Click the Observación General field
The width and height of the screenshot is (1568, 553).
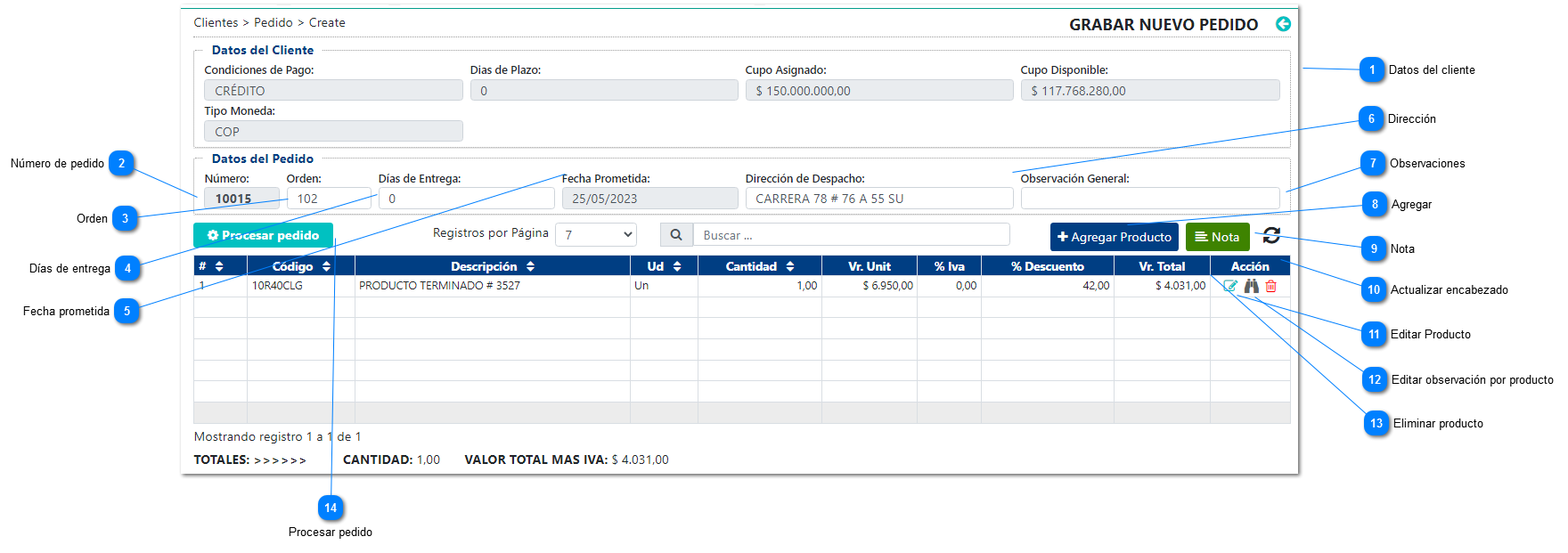pyautogui.click(x=1149, y=199)
